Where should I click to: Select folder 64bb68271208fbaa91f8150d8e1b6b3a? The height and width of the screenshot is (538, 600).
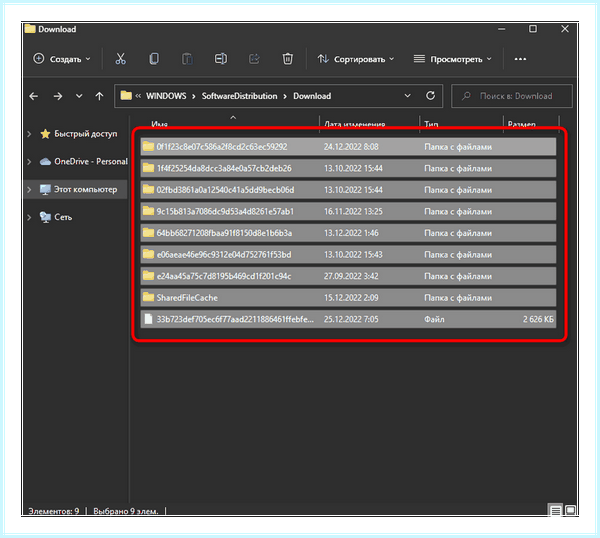[x=348, y=233]
